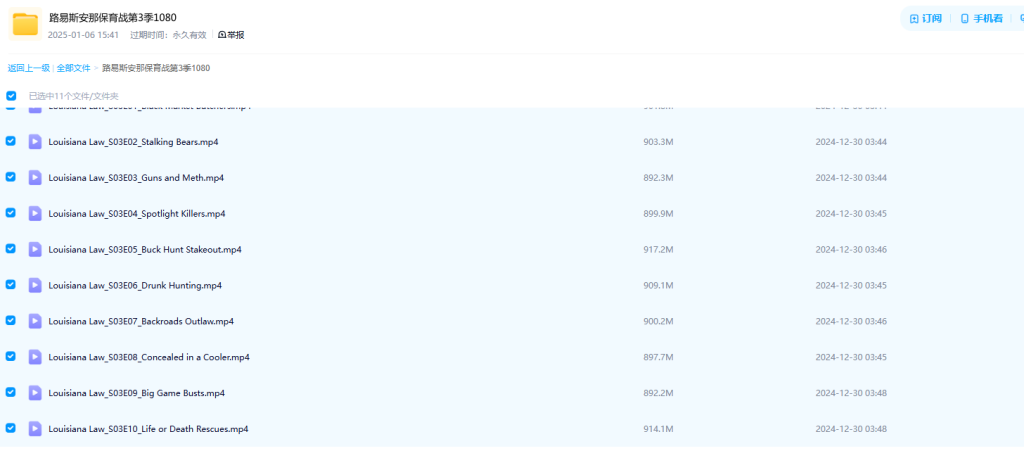Toggle the select-all files checkbox
This screenshot has height=451, width=1024.
(11, 96)
